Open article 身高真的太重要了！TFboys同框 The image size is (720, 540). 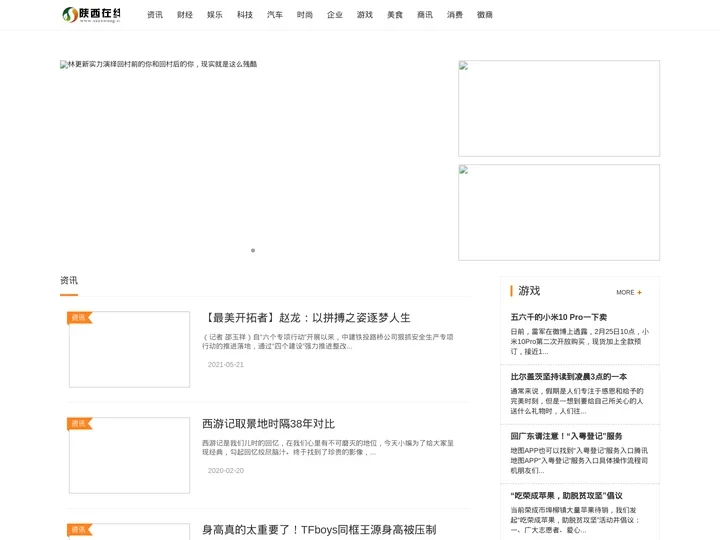pos(319,530)
